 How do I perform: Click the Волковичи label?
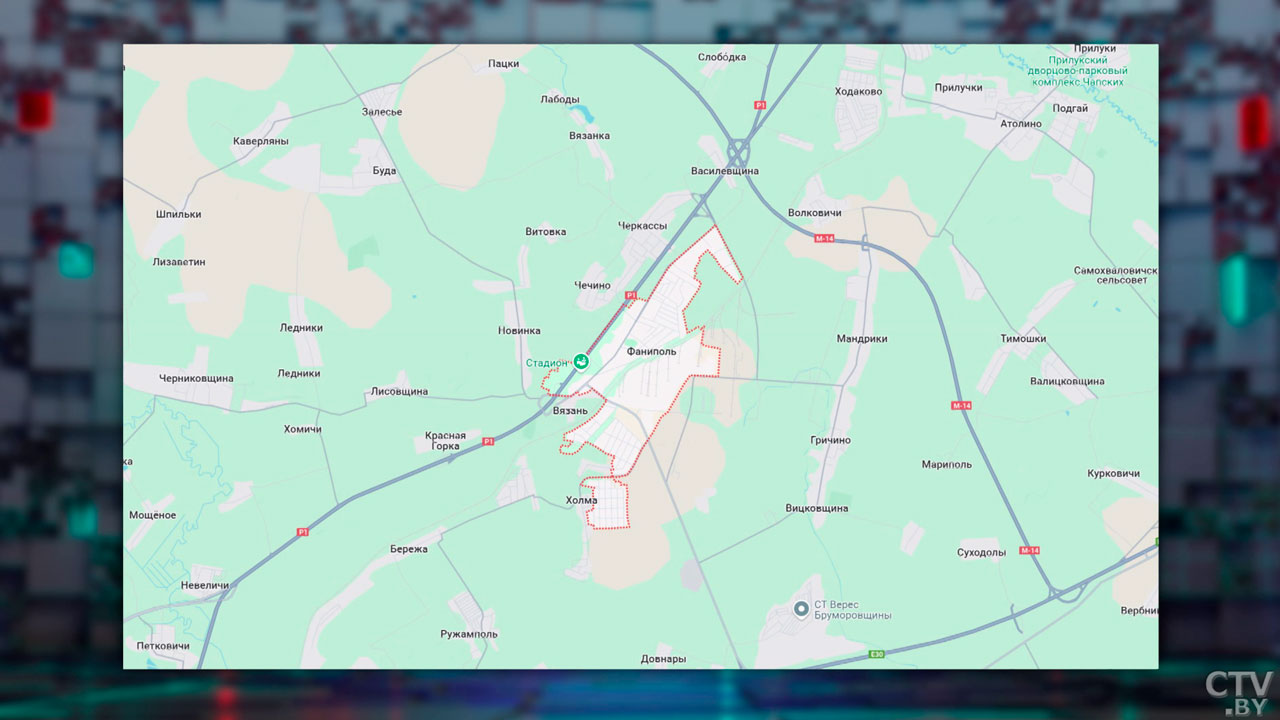tap(815, 213)
